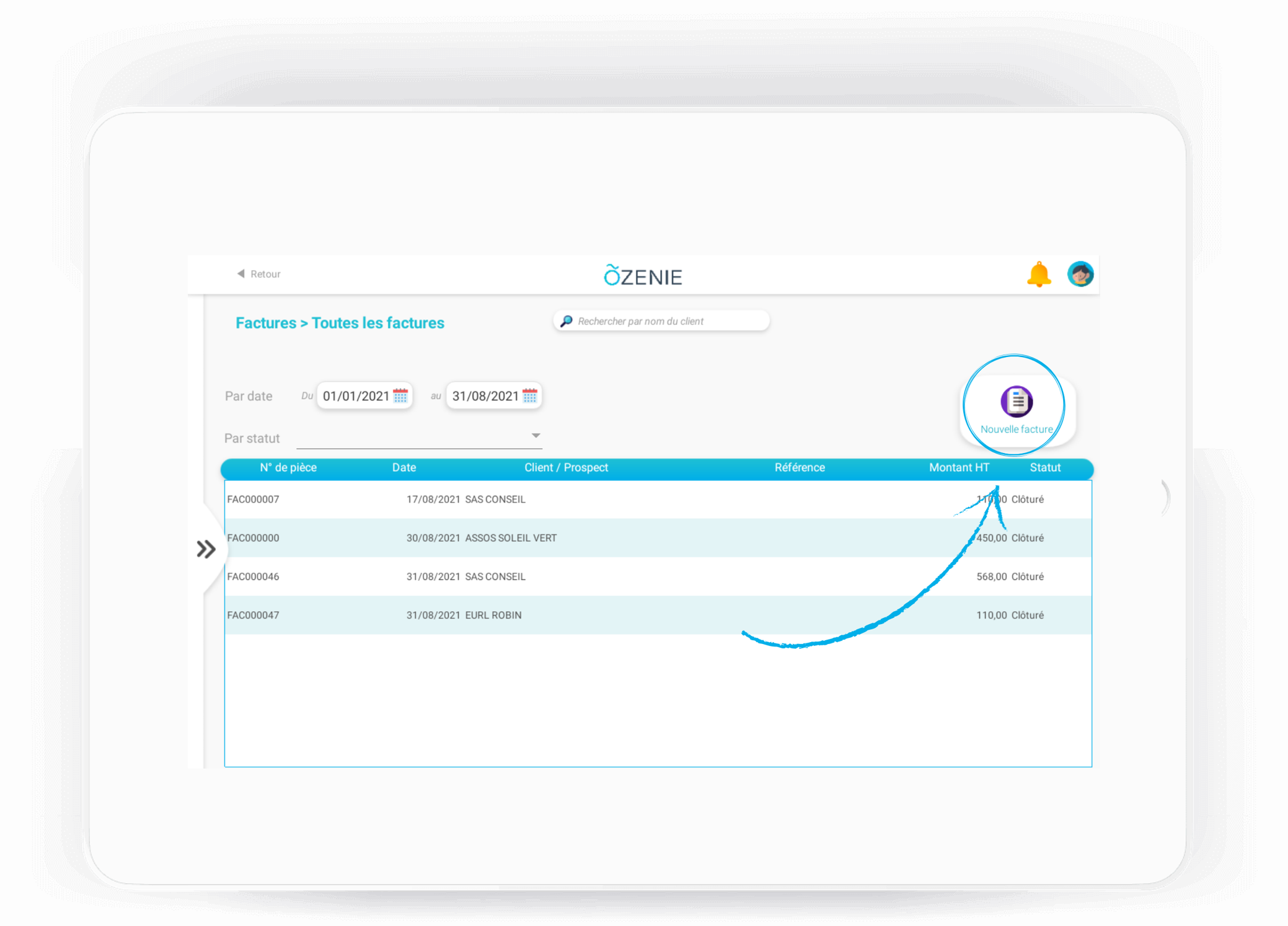This screenshot has height=926, width=1288.
Task: Sort by Date column header
Action: click(x=404, y=468)
